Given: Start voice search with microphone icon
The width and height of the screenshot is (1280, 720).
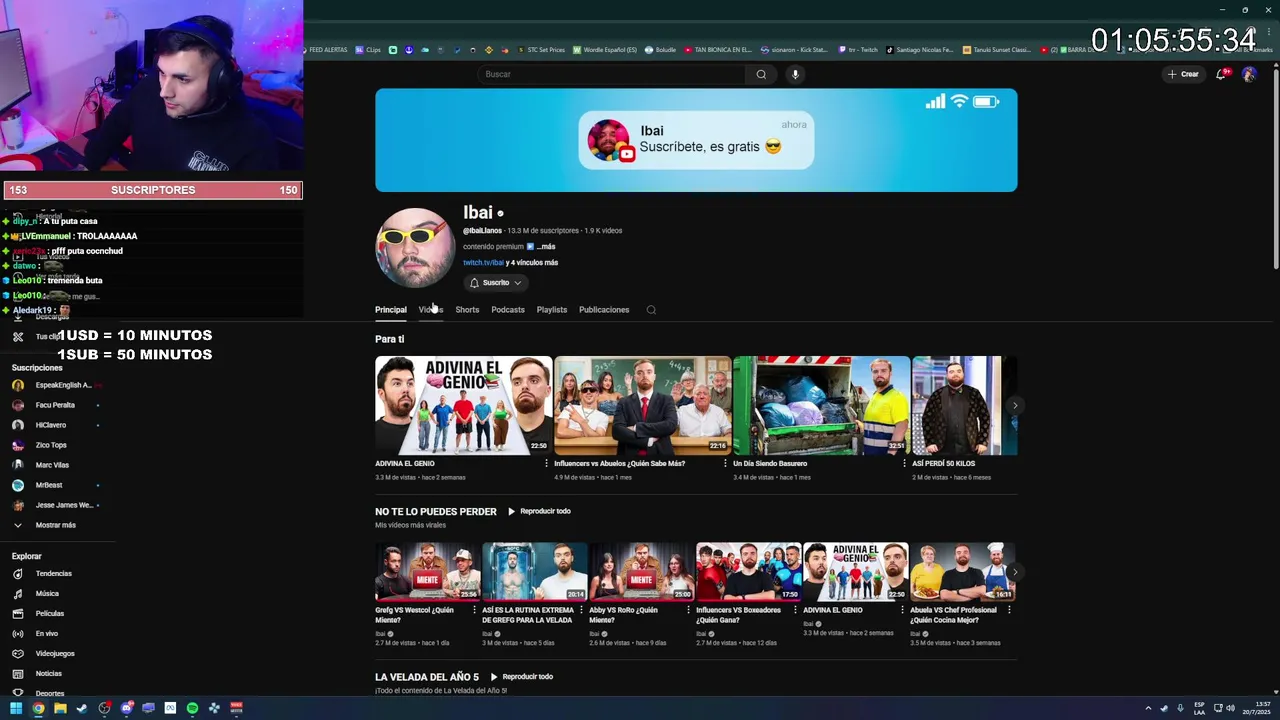Looking at the screenshot, I should (x=795, y=74).
